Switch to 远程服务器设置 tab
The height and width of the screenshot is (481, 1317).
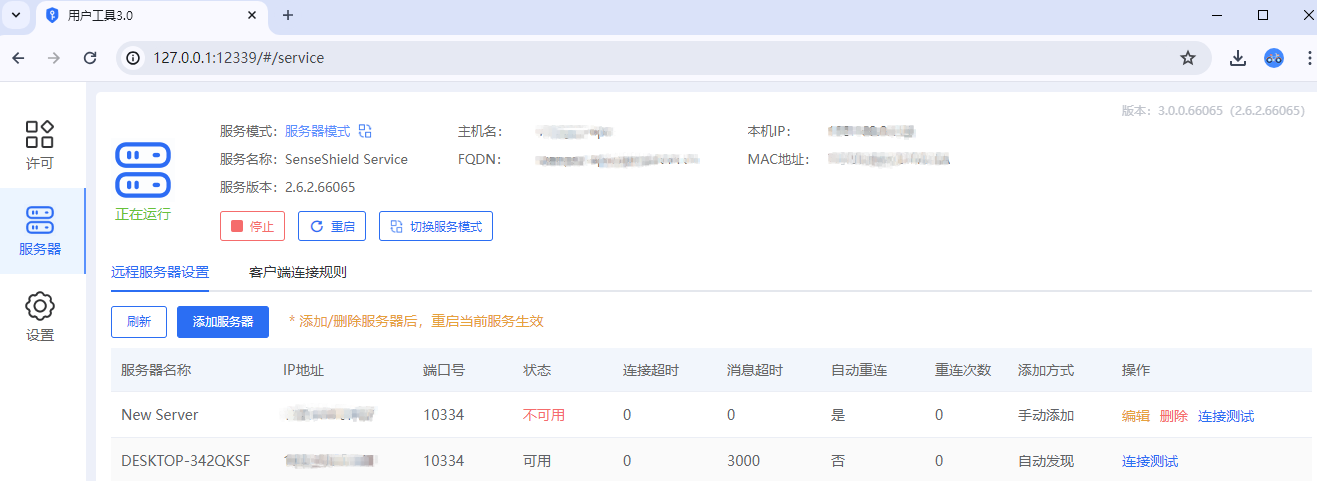160,272
